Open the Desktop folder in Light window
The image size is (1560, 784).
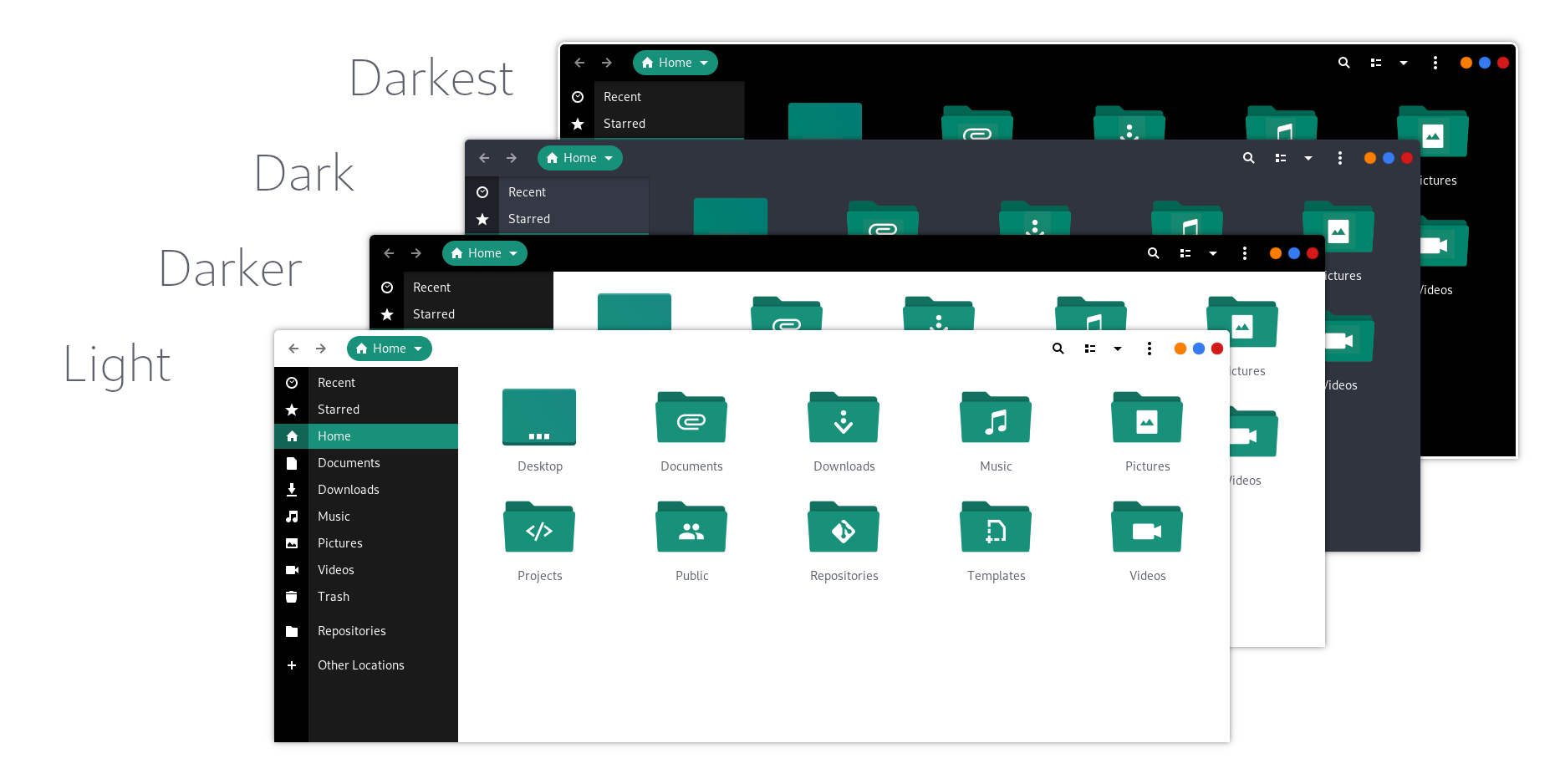point(539,417)
